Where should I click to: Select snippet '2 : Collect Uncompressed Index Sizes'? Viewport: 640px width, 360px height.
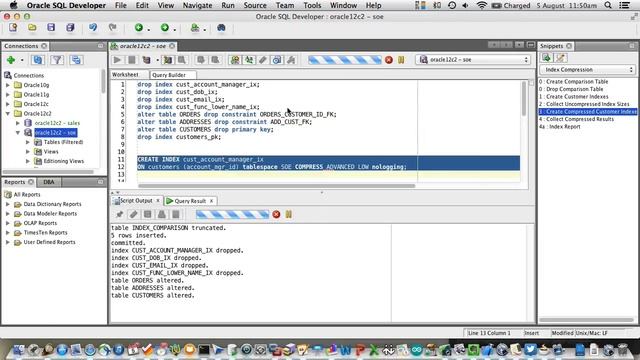coord(584,104)
